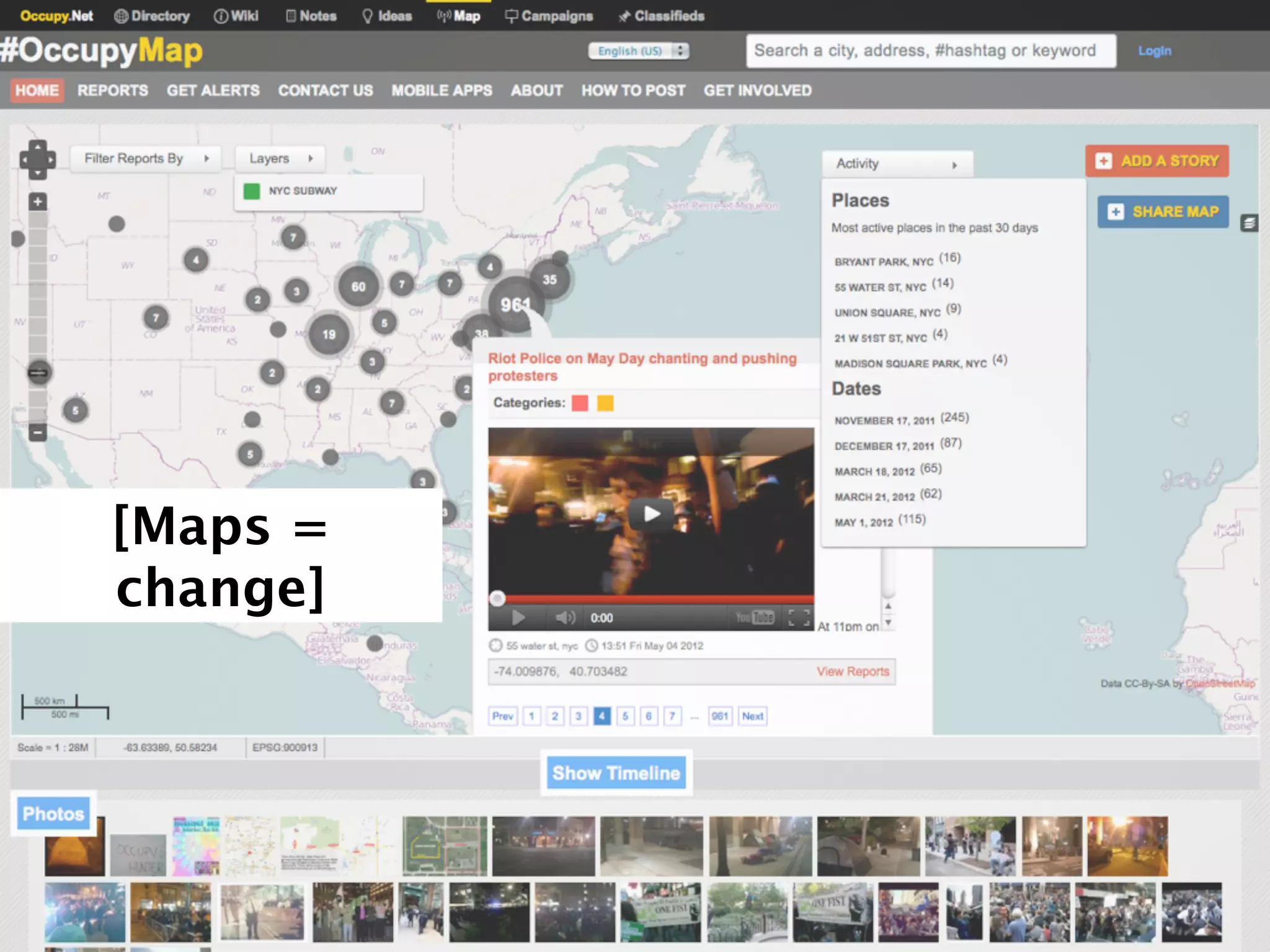Open GET ALERTS navigation item
The image size is (1270, 952).
point(213,90)
